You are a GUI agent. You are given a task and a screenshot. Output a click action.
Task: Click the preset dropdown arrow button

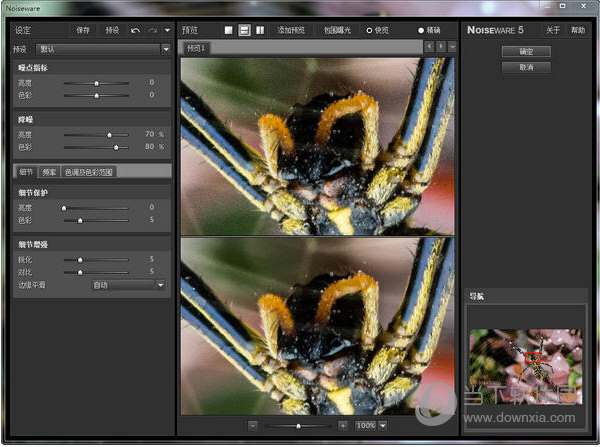(x=166, y=49)
